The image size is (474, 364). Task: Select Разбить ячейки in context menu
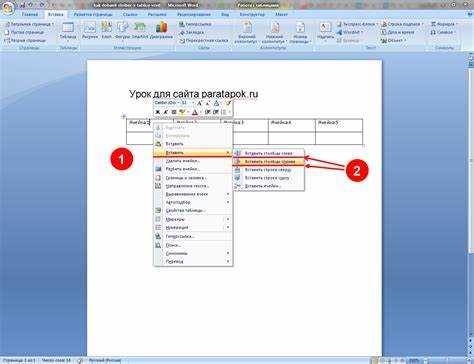[193, 169]
